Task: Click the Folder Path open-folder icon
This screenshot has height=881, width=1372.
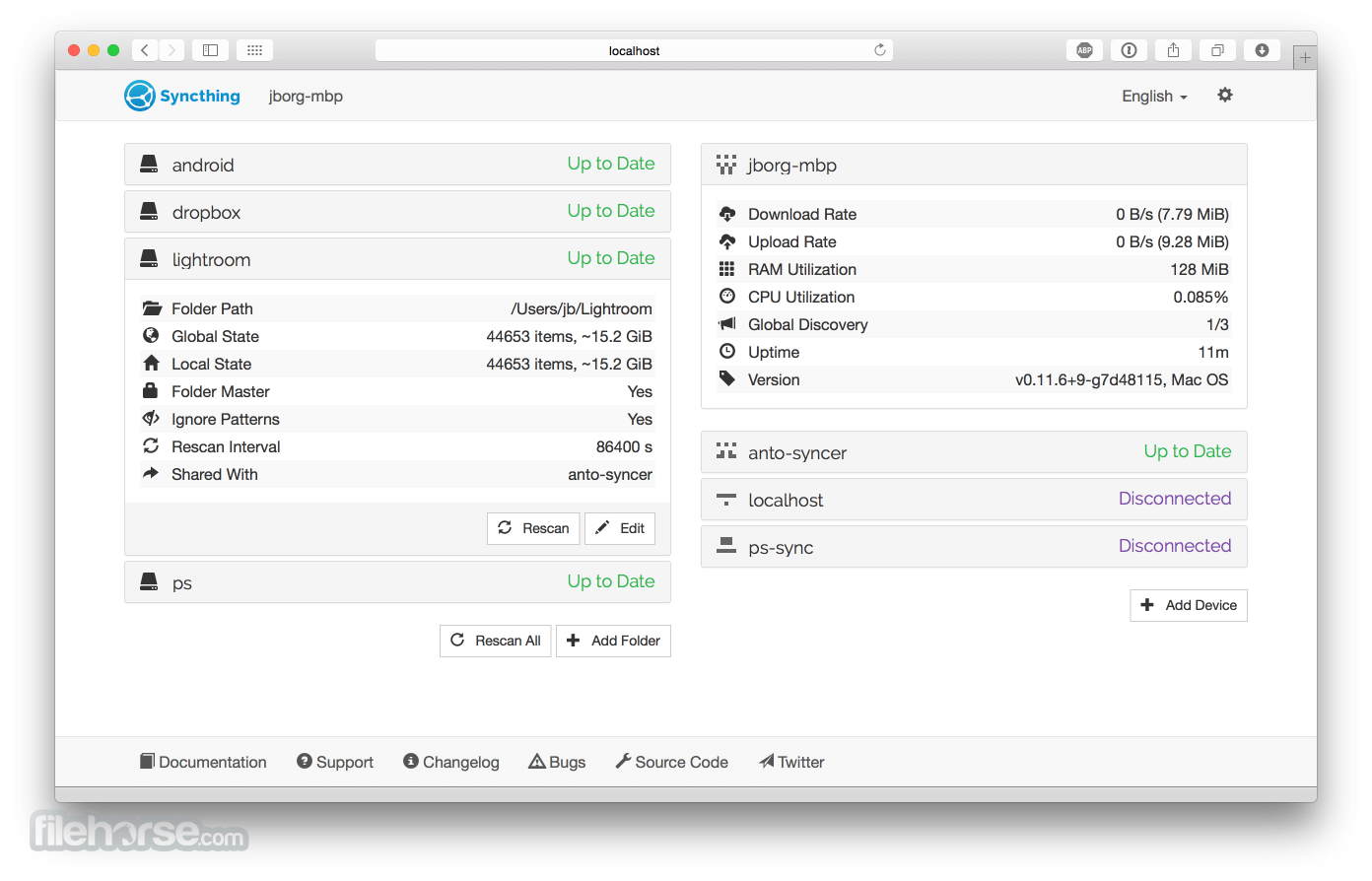Action: [152, 308]
